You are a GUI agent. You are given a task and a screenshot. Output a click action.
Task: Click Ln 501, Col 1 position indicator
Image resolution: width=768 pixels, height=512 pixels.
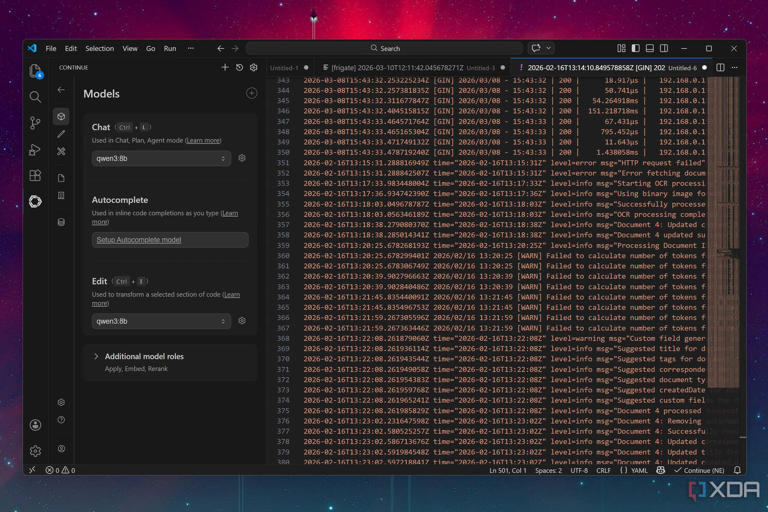click(x=507, y=470)
